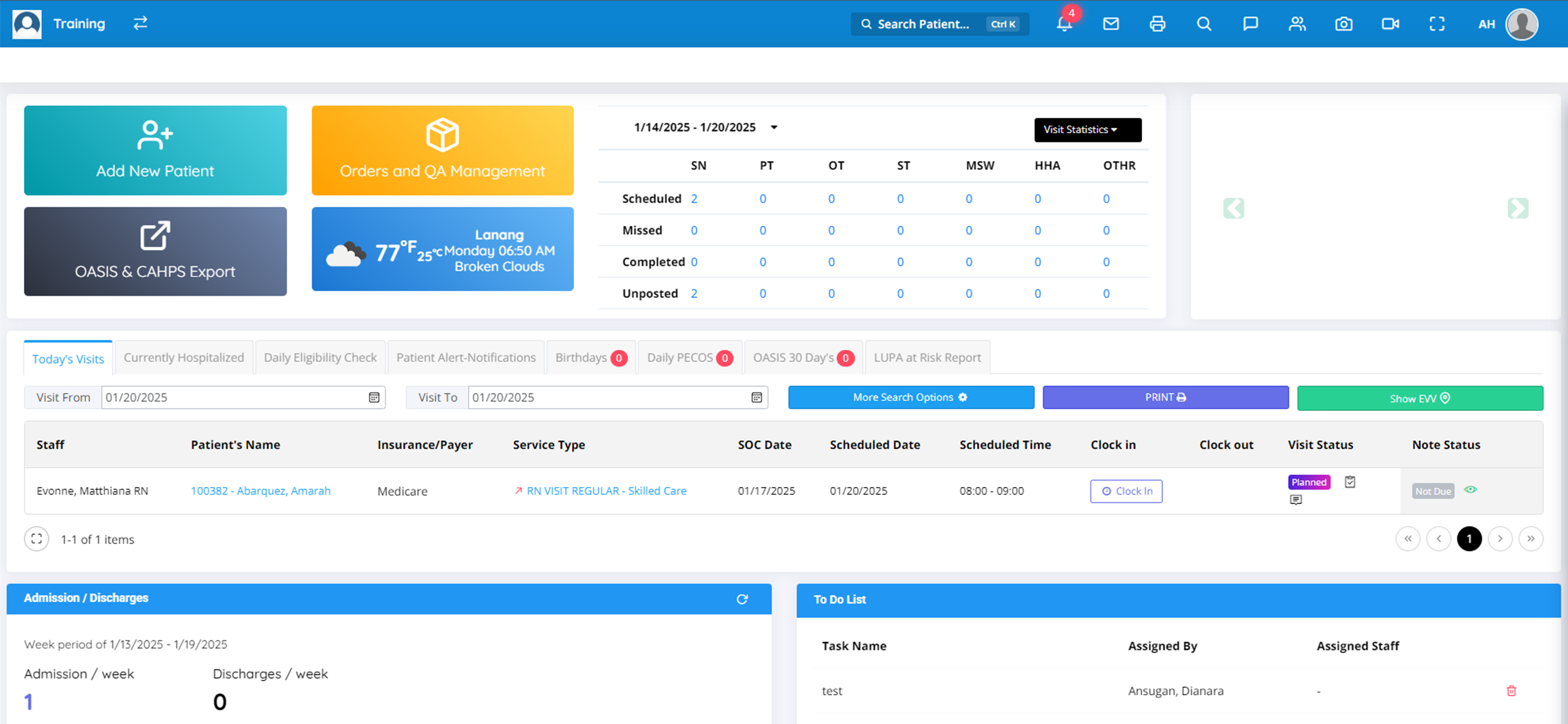Open the LUPA at Risk Report tab

(927, 358)
